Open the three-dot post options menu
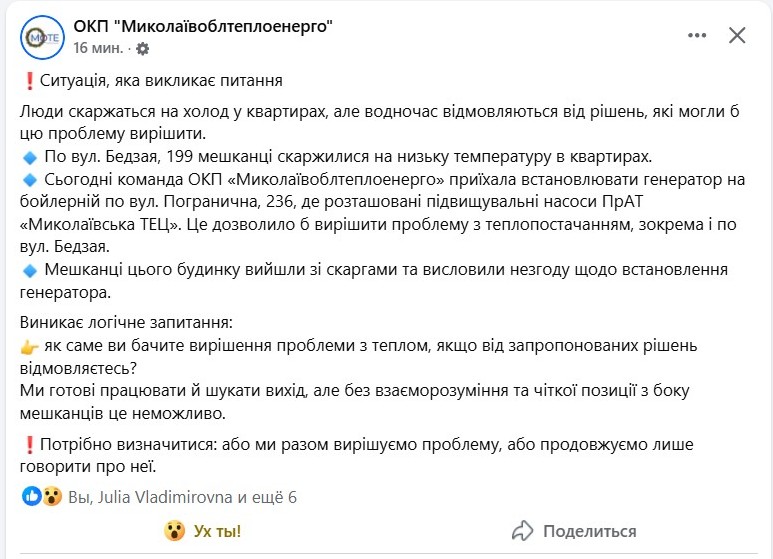773x559 pixels. pos(697,36)
